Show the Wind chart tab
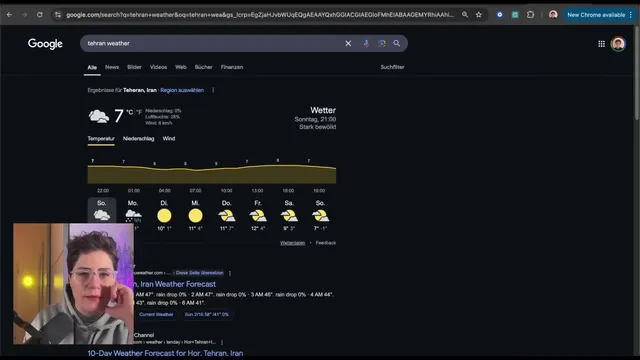 pos(169,139)
